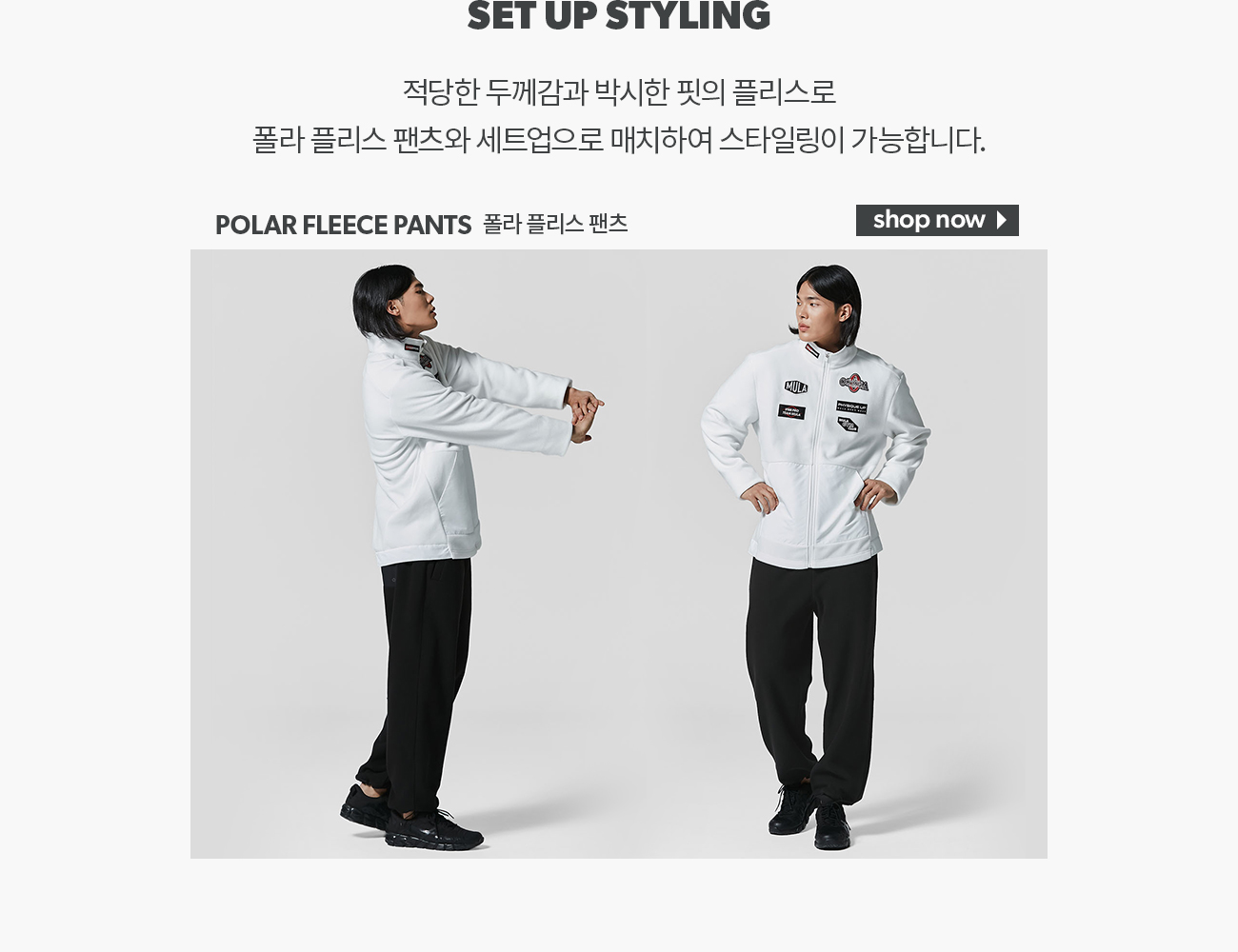The height and width of the screenshot is (952, 1238).
Task: Open the front-view model hands-on-hips photo
Action: 848,554
